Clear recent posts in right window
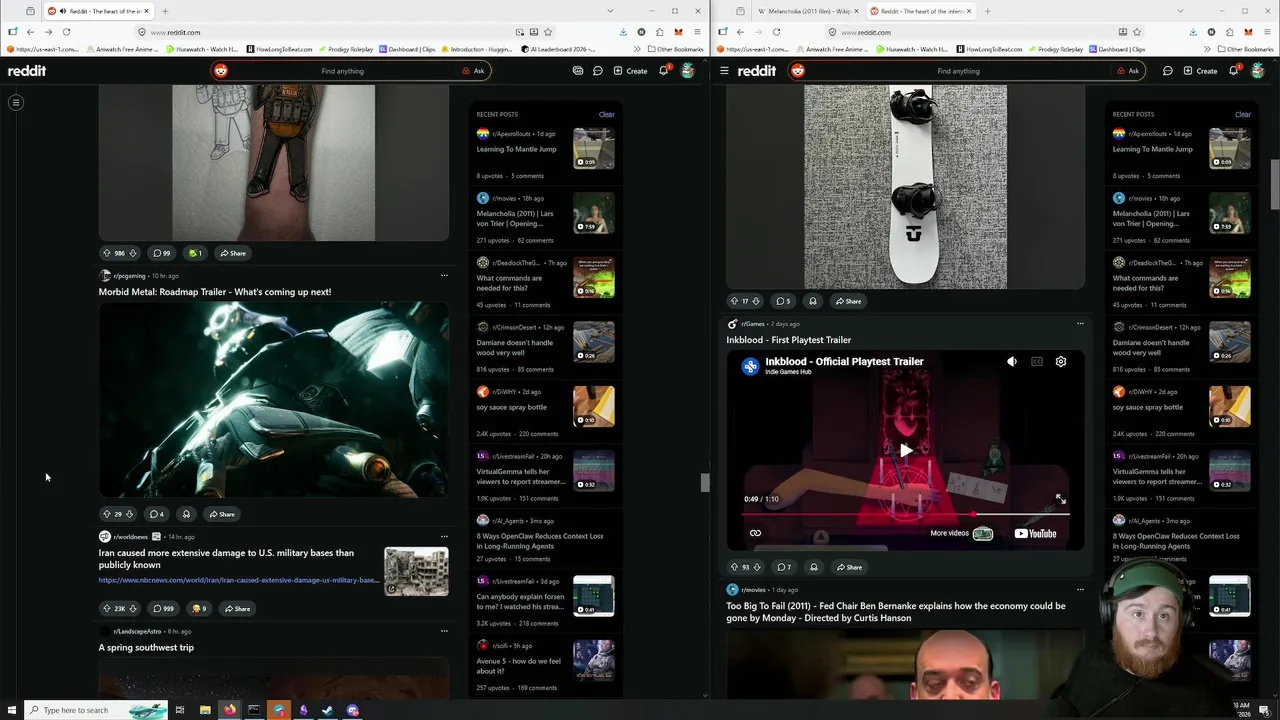 (1242, 114)
